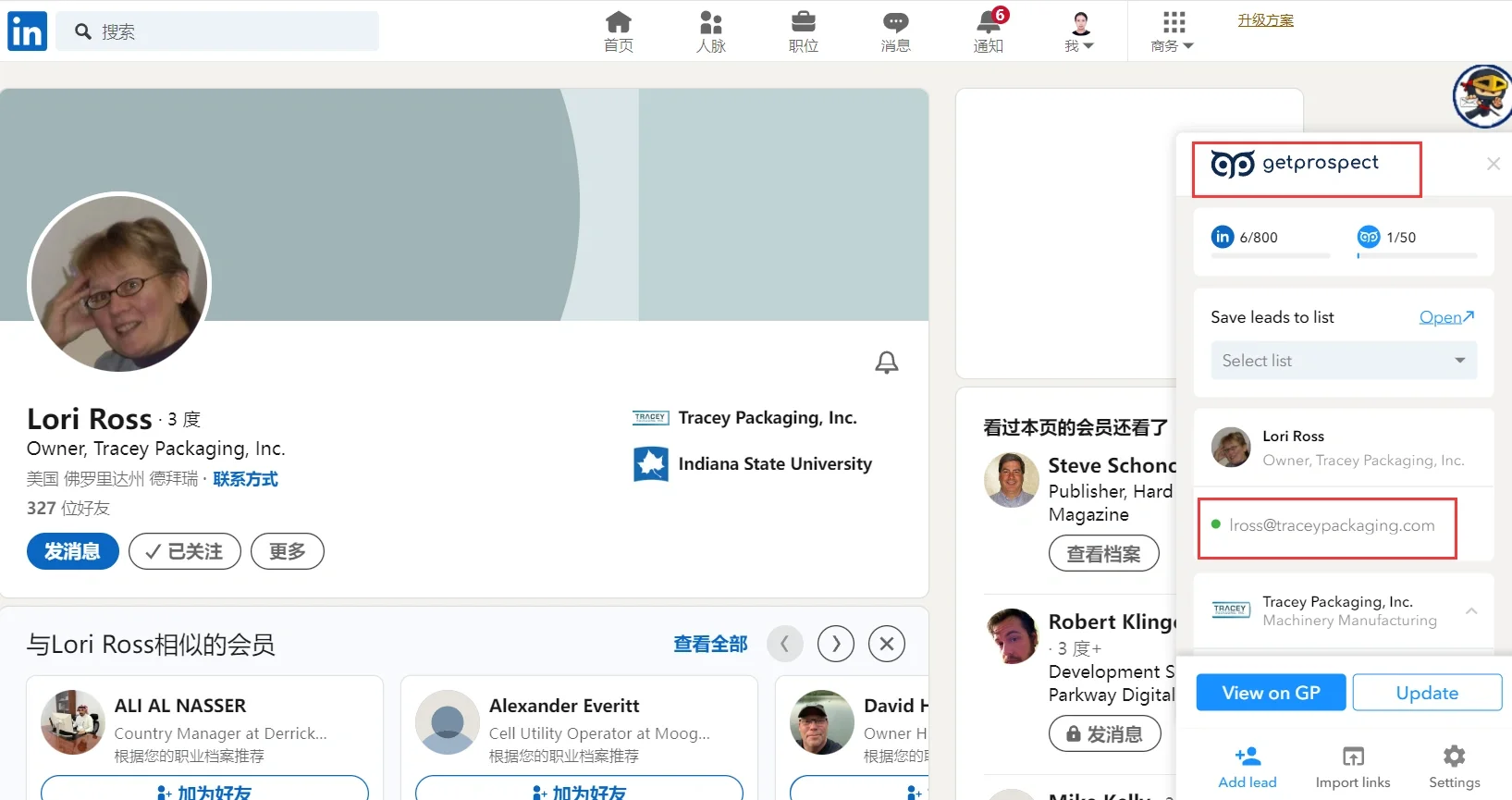1512x800 pixels.
Task: Go to Home (首页) tab
Action: (619, 31)
